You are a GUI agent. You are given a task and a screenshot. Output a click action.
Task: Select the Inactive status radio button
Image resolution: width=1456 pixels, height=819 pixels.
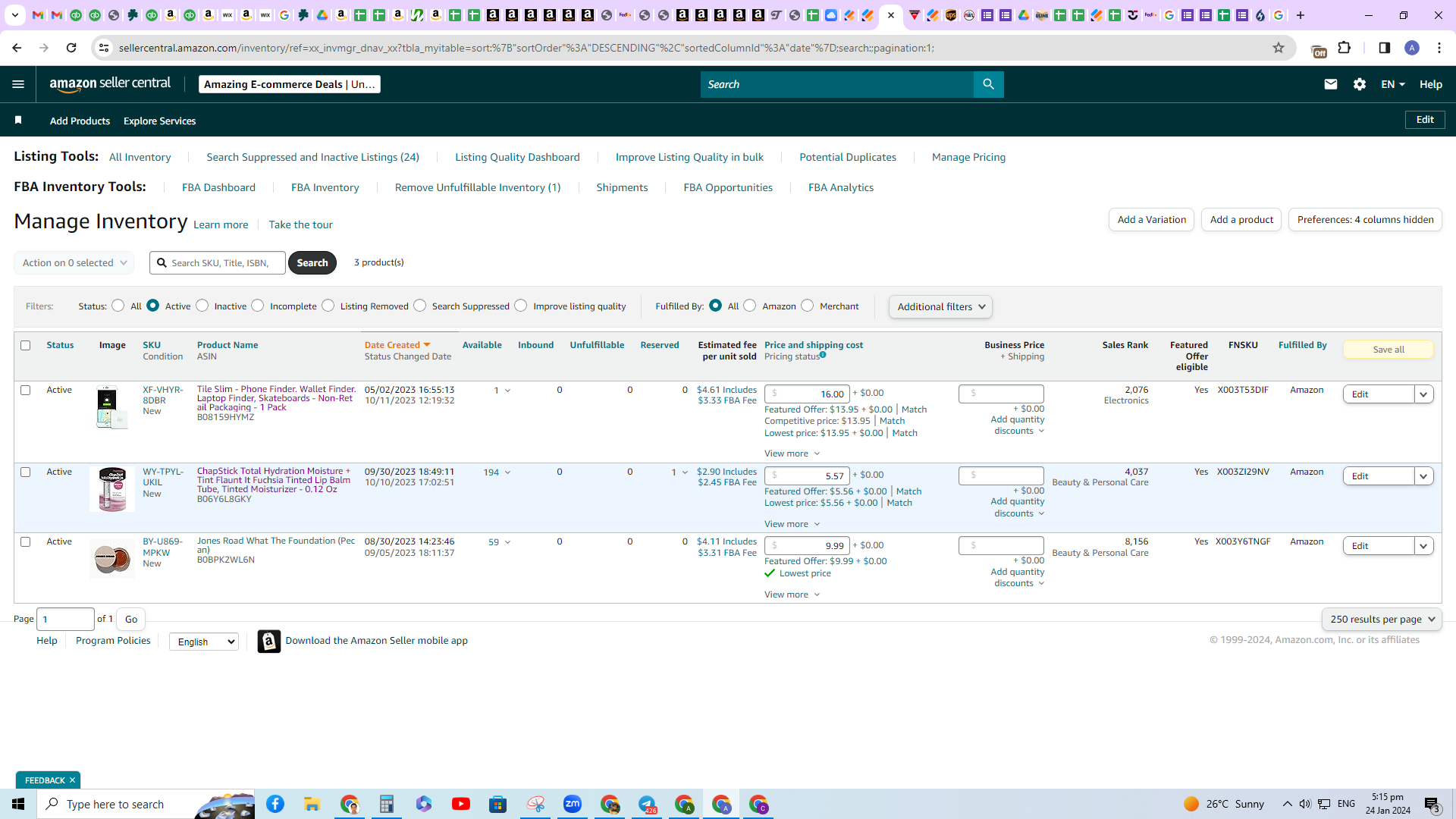pyautogui.click(x=202, y=306)
